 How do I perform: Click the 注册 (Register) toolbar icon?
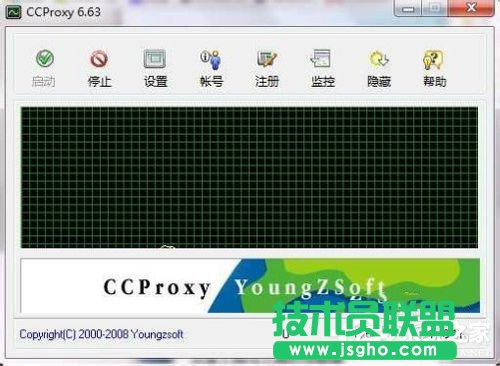(x=267, y=59)
